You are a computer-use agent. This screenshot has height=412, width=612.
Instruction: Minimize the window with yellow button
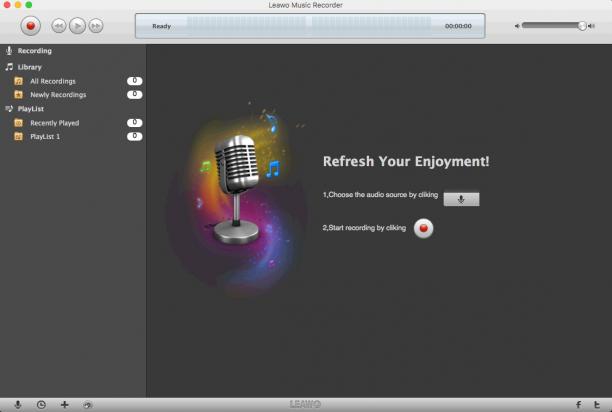pyautogui.click(x=18, y=5)
